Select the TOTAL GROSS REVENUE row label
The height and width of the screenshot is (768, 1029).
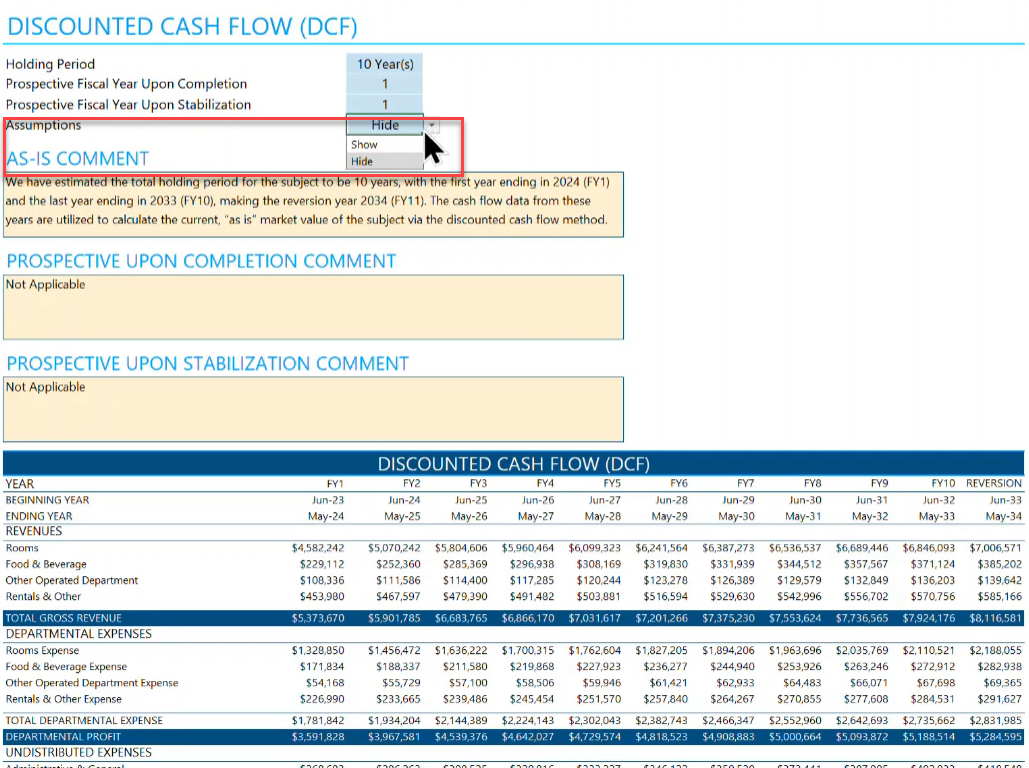(65, 617)
